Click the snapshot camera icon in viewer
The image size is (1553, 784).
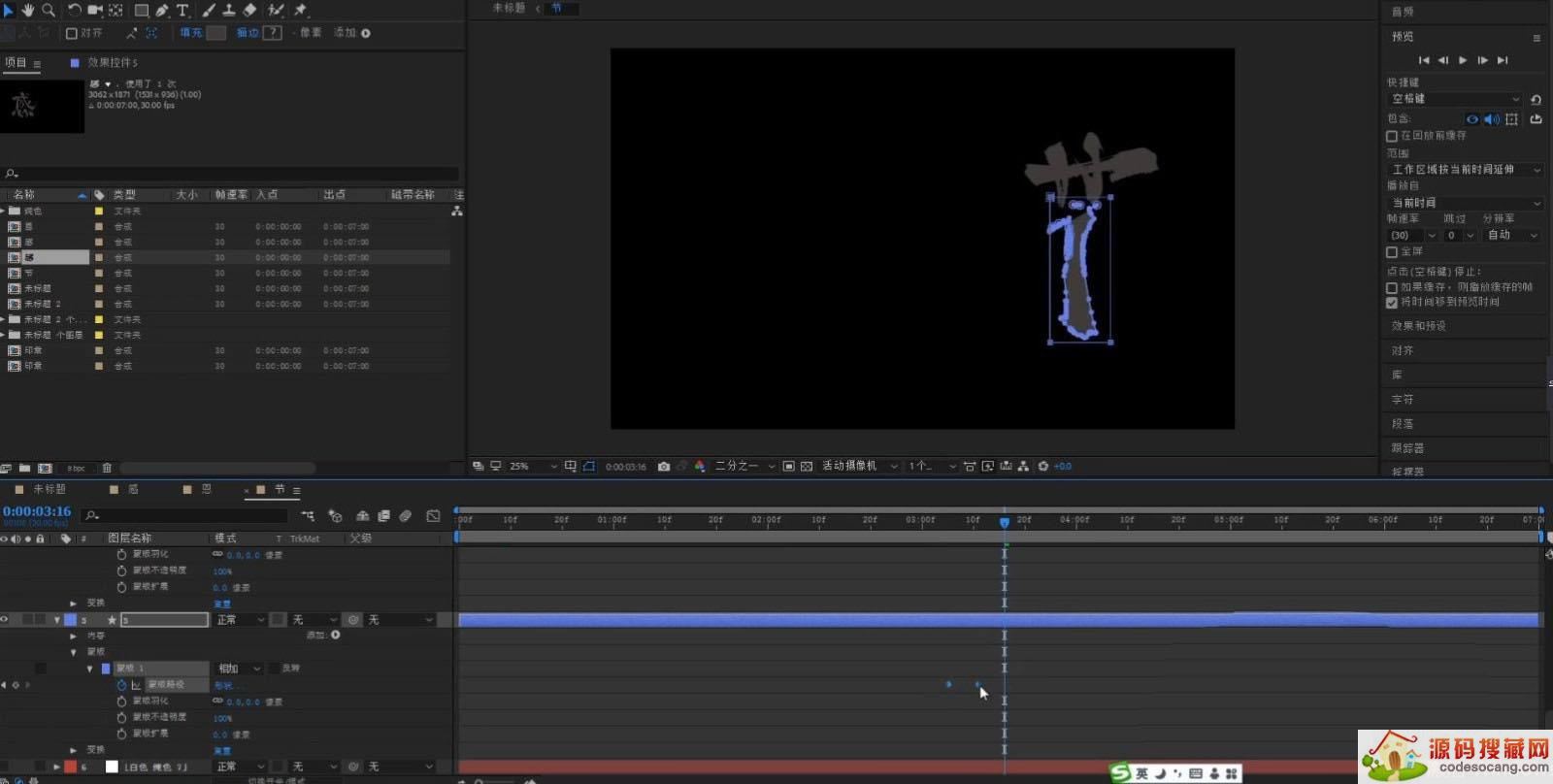click(x=664, y=467)
